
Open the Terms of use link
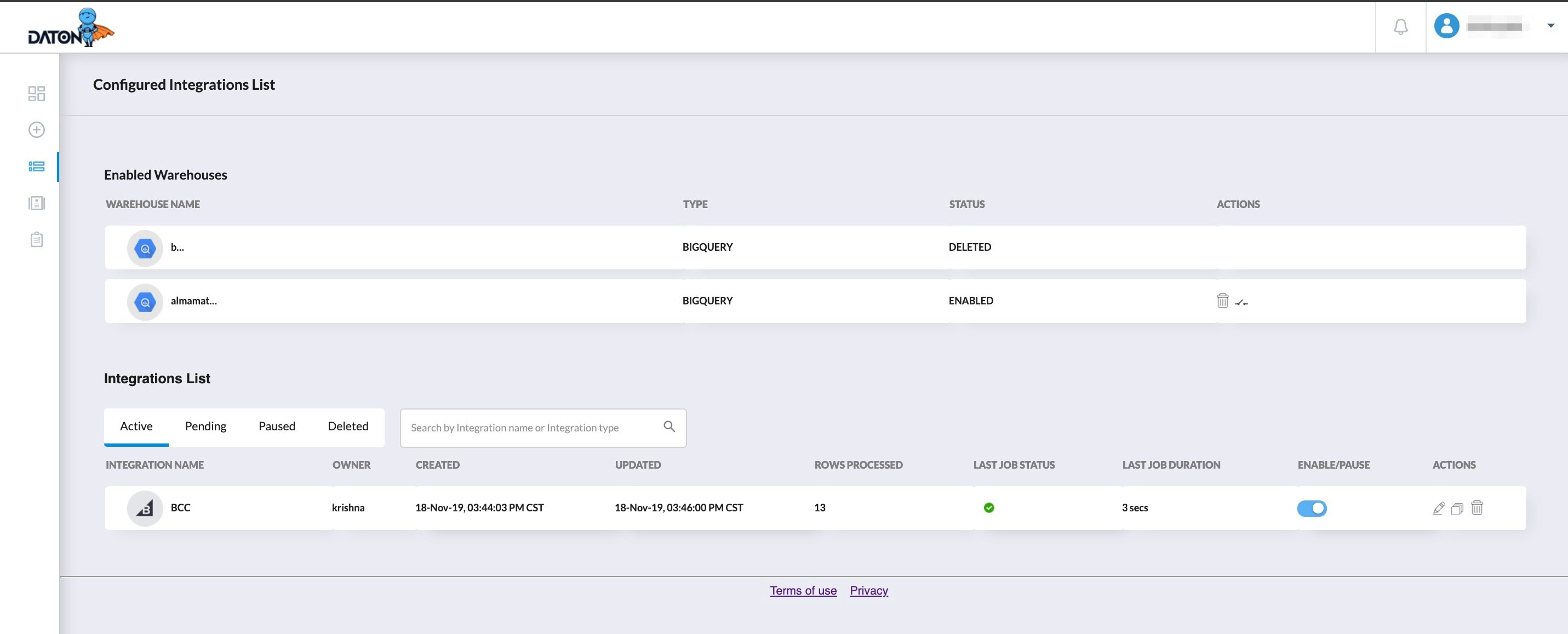[803, 590]
